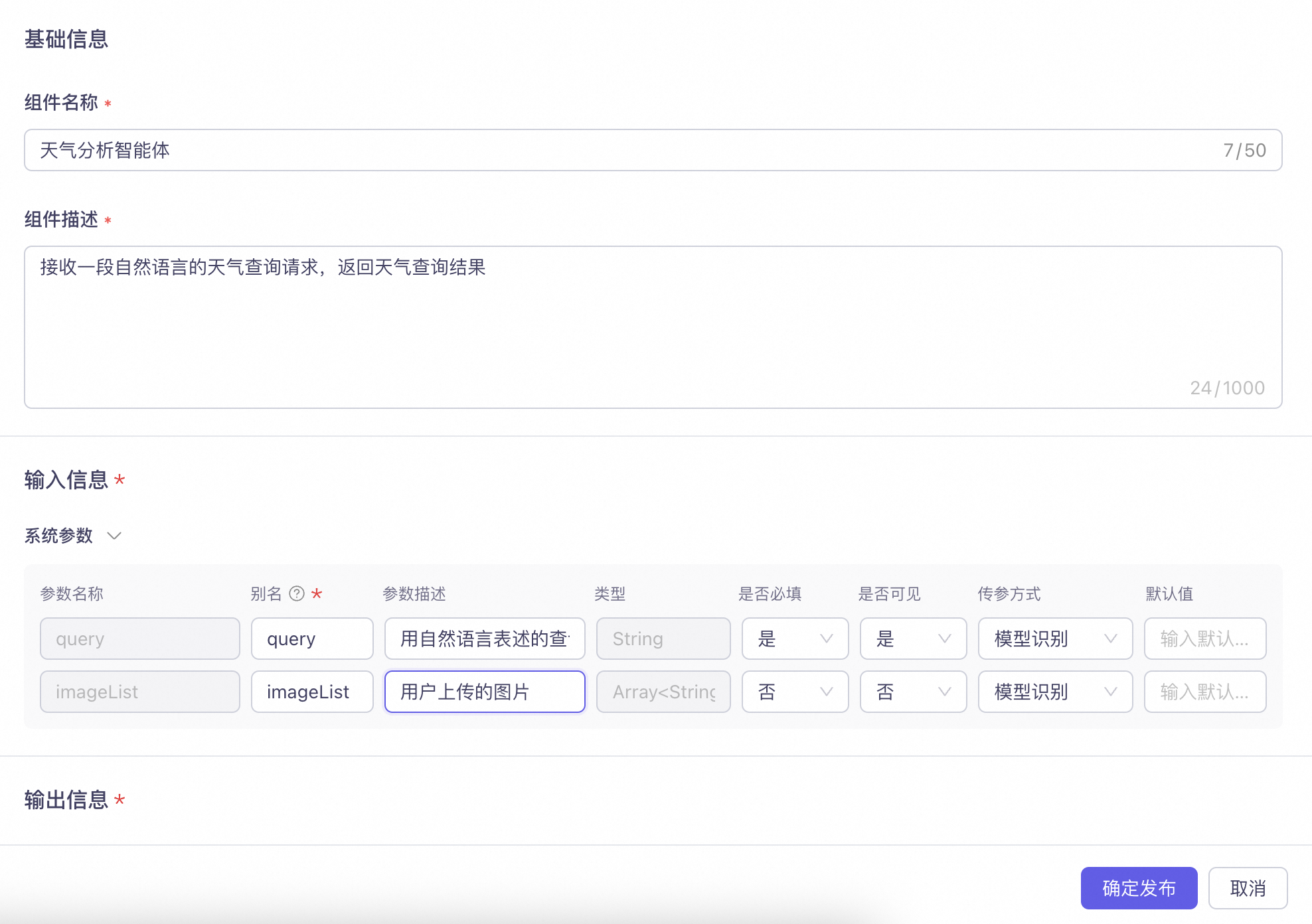Image resolution: width=1312 pixels, height=924 pixels.
Task: Click the 确定发布 button
Action: tap(1139, 888)
